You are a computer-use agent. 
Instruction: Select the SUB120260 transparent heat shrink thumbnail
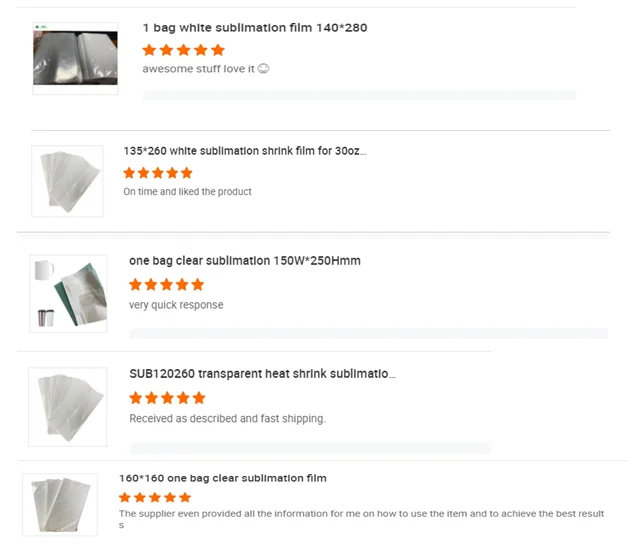coord(68,407)
